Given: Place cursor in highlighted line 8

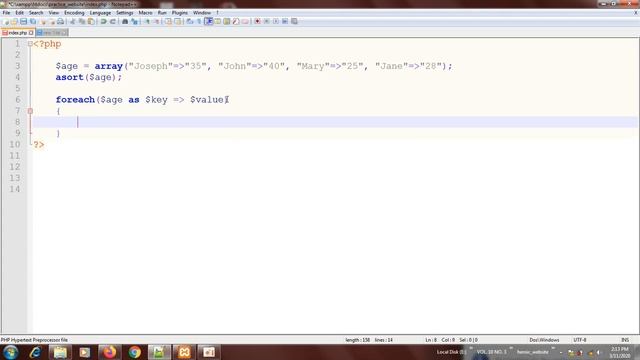Looking at the screenshot, I should 335,122.
